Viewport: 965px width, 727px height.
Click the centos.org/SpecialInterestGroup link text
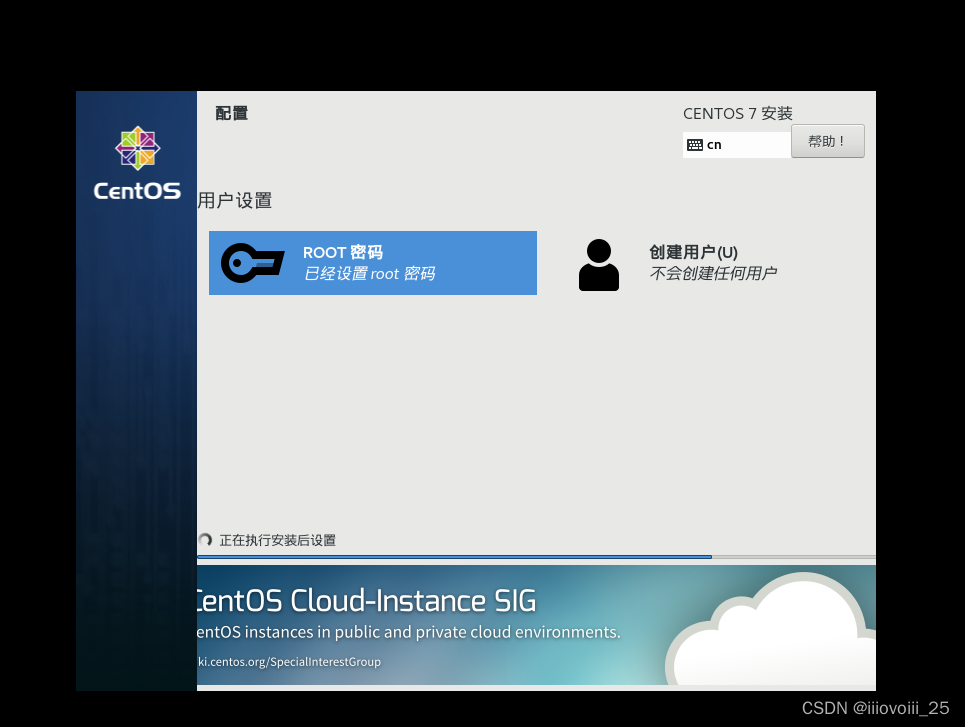click(x=289, y=662)
